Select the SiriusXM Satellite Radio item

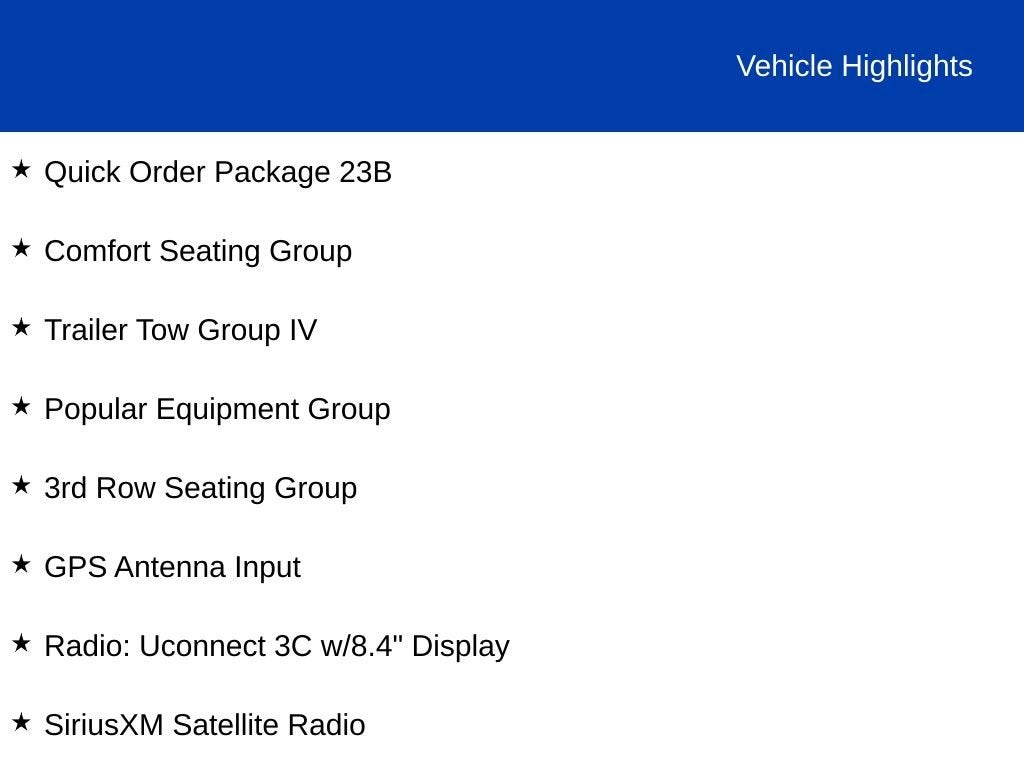tap(204, 726)
